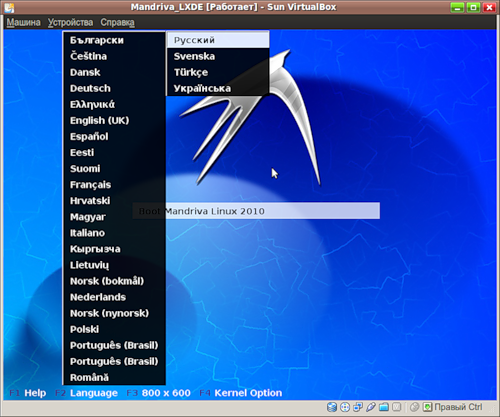
Task: Open the F3 800 x 600 resolution option
Action: (158, 393)
